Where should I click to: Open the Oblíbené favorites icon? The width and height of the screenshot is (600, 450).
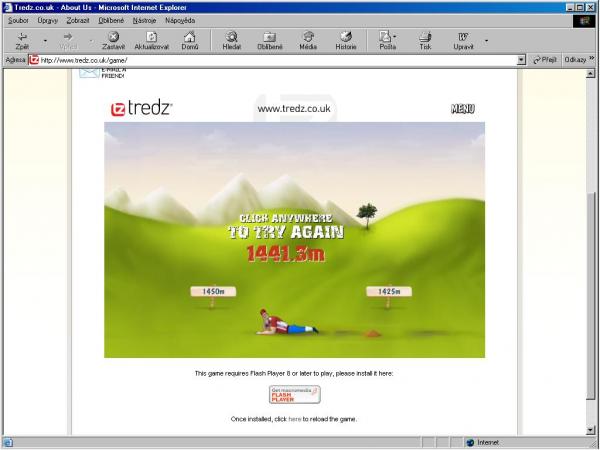coord(269,37)
